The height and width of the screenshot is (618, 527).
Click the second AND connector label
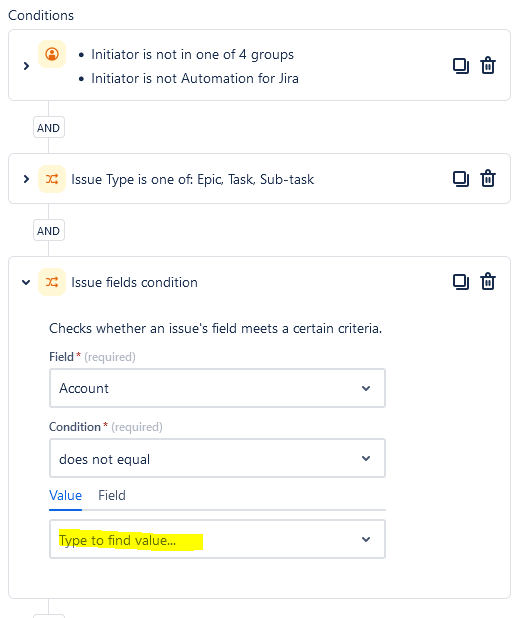pyautogui.click(x=48, y=231)
